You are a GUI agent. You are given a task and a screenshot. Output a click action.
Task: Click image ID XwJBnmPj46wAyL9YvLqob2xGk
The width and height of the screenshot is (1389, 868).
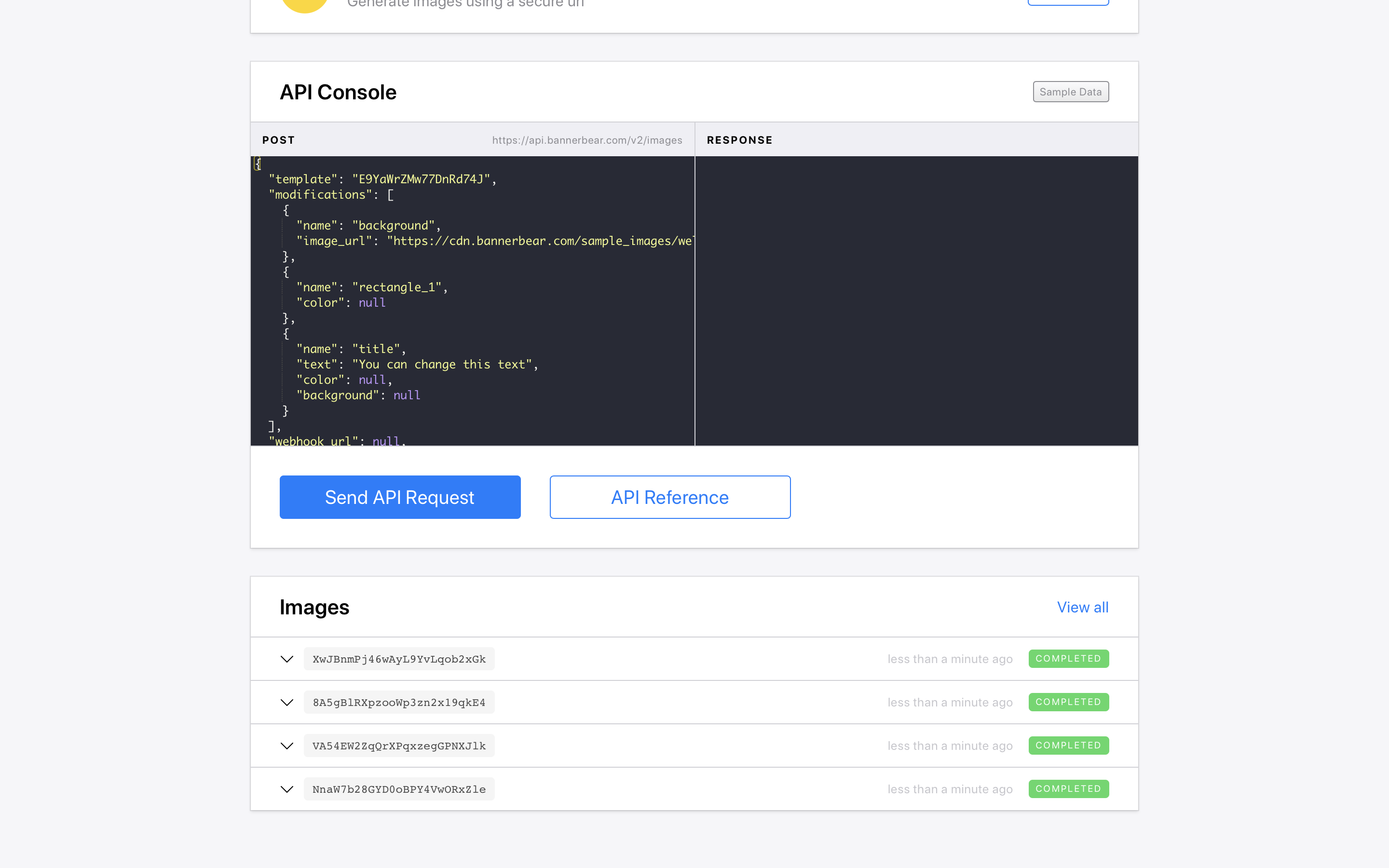(399, 659)
